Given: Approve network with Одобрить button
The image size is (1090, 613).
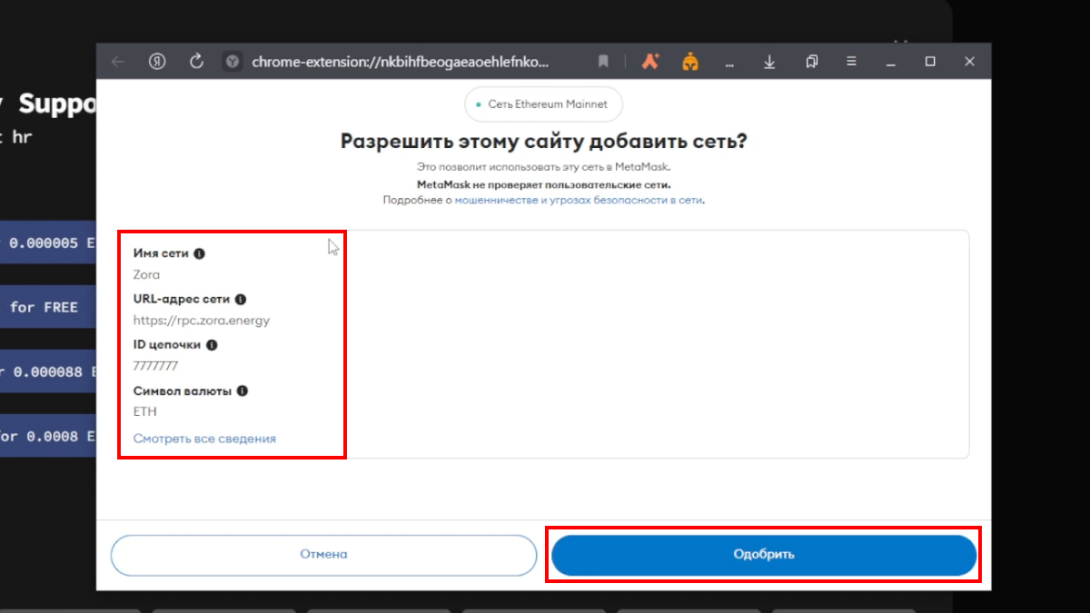Looking at the screenshot, I should pos(763,555).
